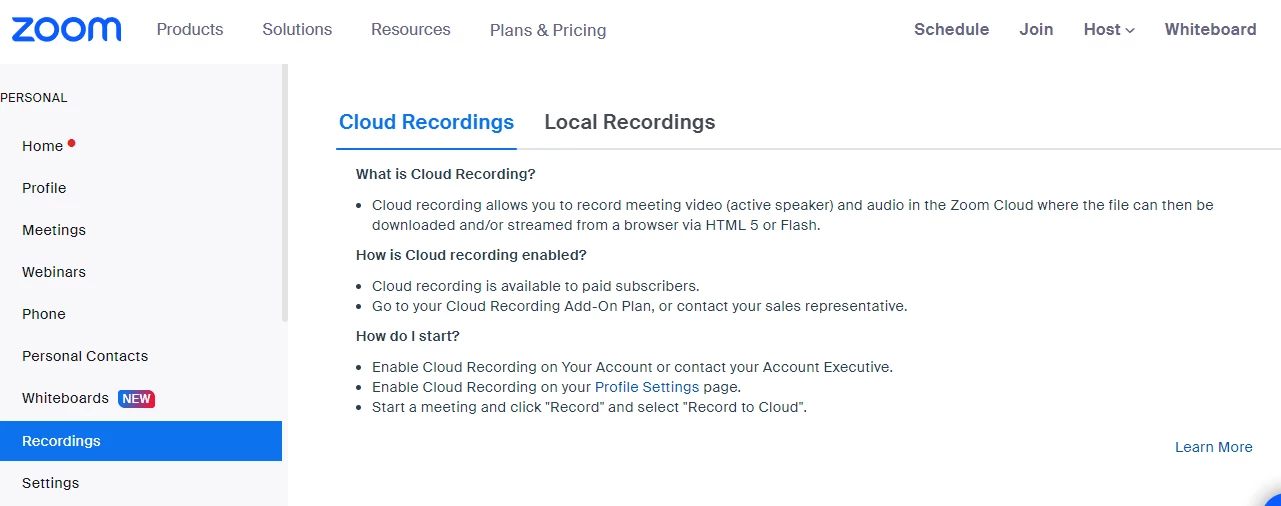Open the Products menu
1281x506 pixels.
click(190, 29)
